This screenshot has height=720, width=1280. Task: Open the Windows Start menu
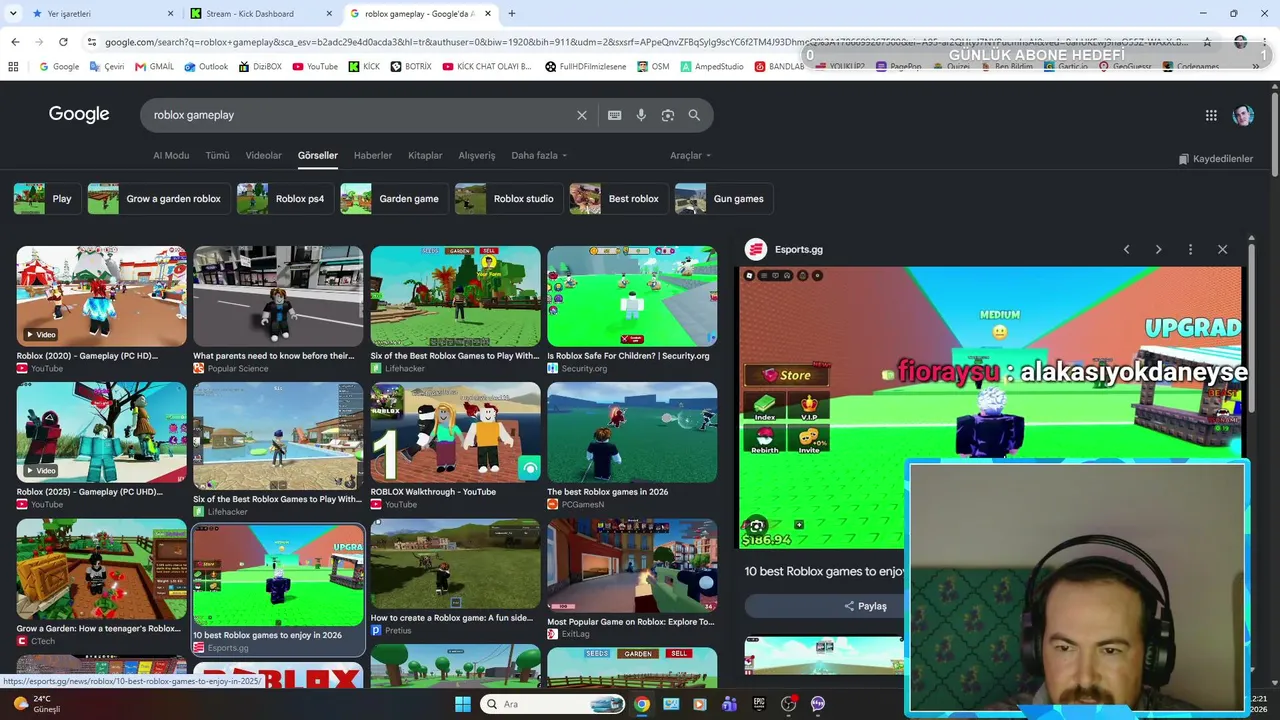pyautogui.click(x=463, y=704)
